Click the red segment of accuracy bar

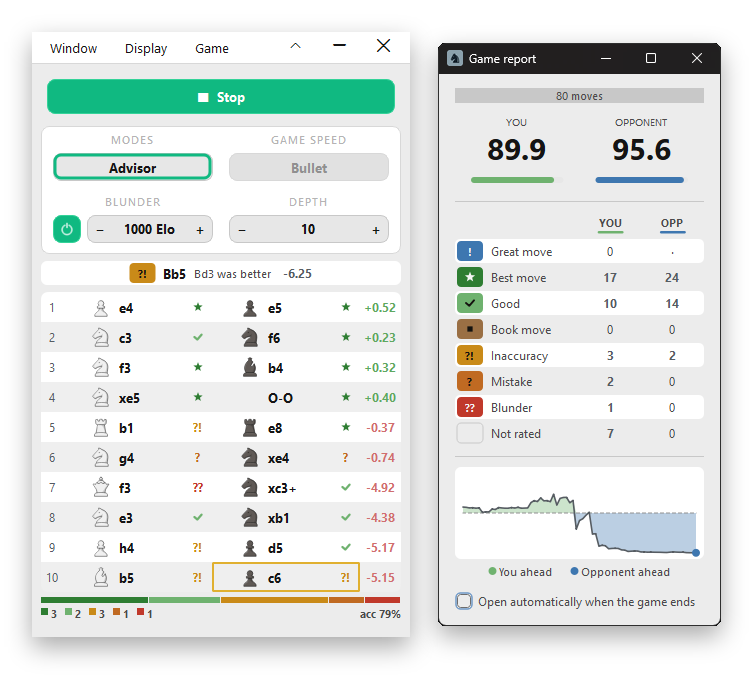pos(382,600)
